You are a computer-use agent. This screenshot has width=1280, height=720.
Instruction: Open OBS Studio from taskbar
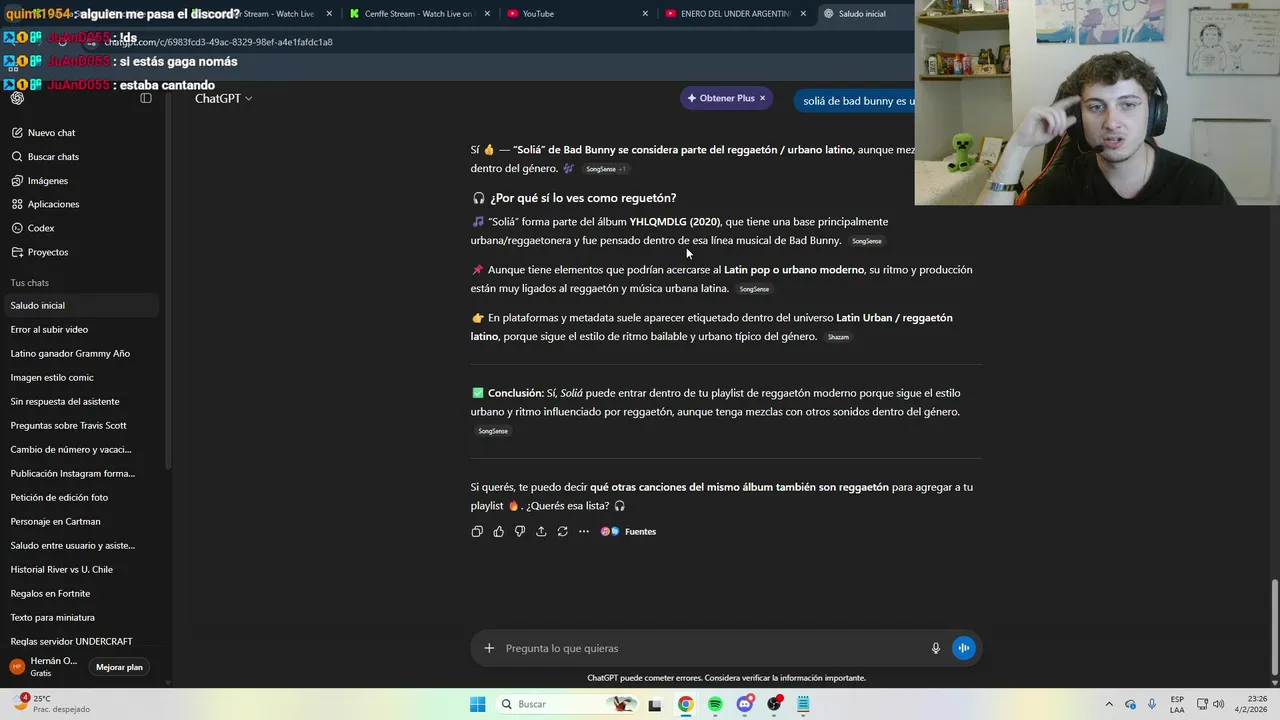click(x=774, y=704)
